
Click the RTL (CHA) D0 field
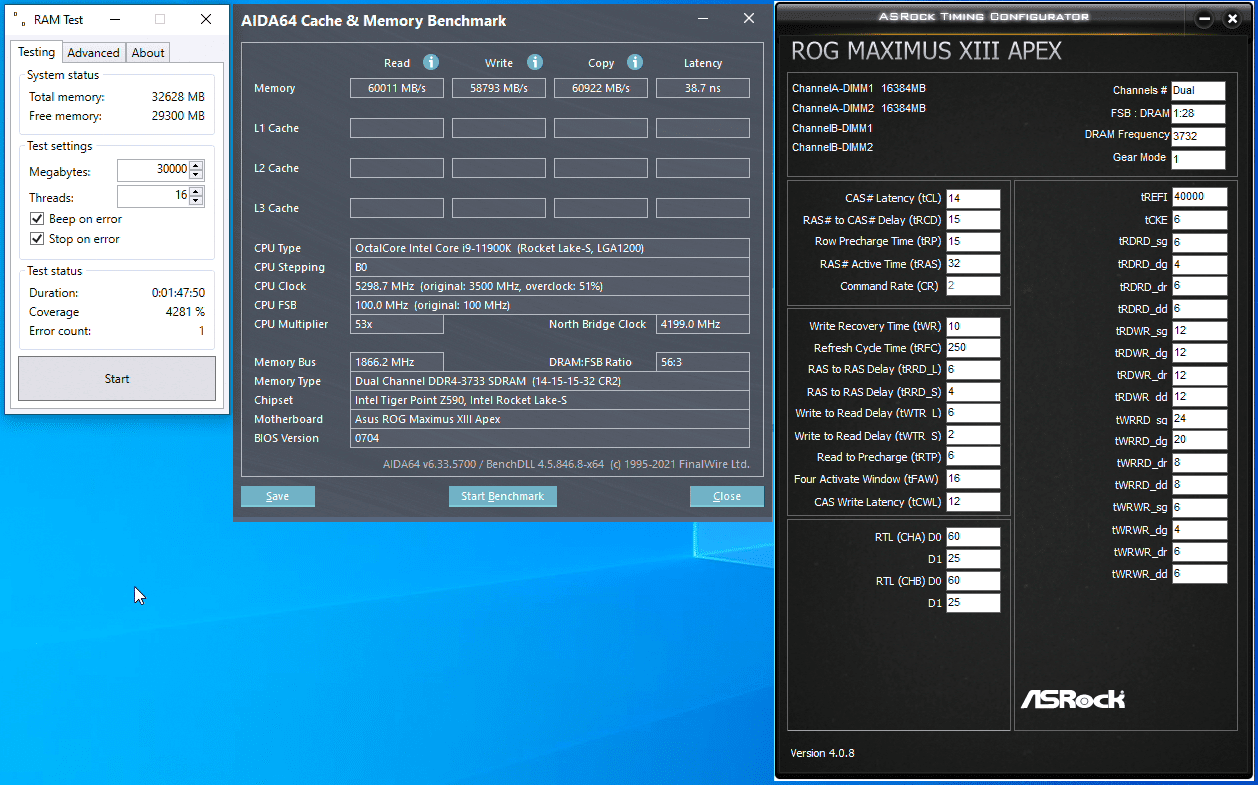point(973,537)
